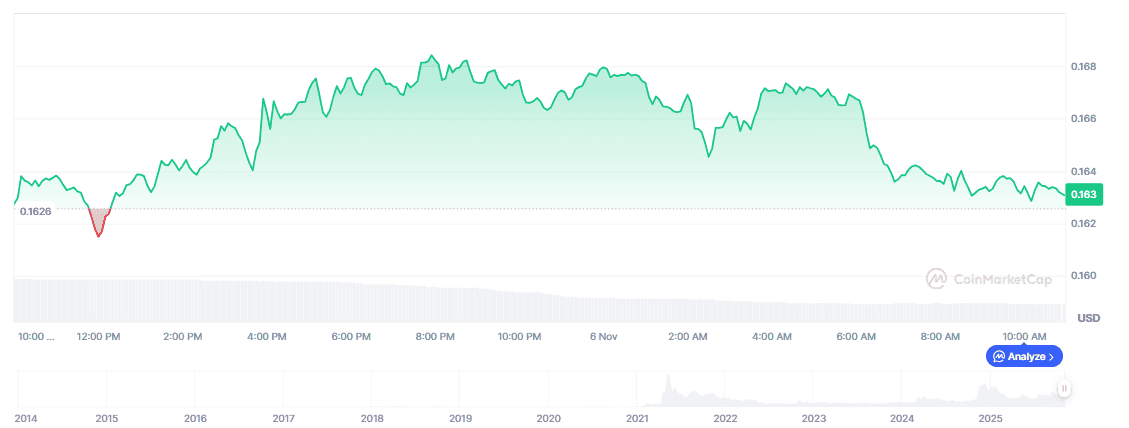This screenshot has width=1129, height=428.
Task: Grab the range handle on the year navigator
Action: pos(1065,389)
